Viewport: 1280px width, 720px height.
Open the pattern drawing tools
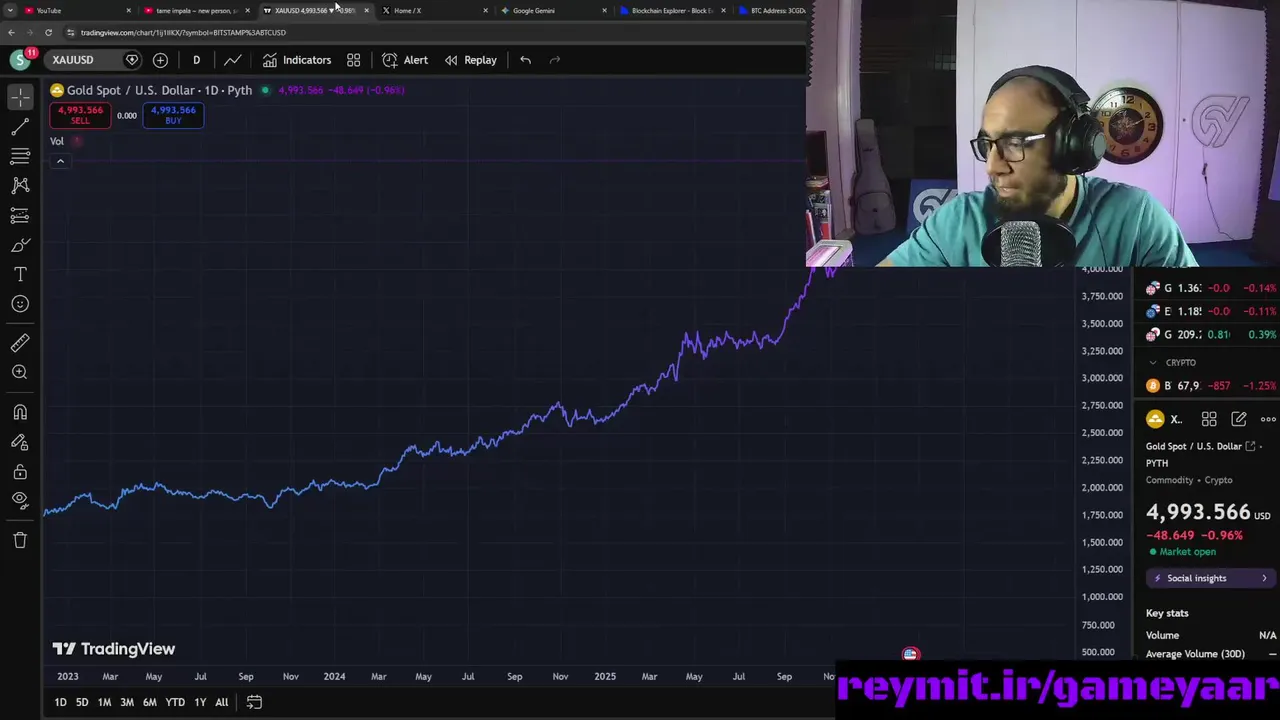coord(20,186)
